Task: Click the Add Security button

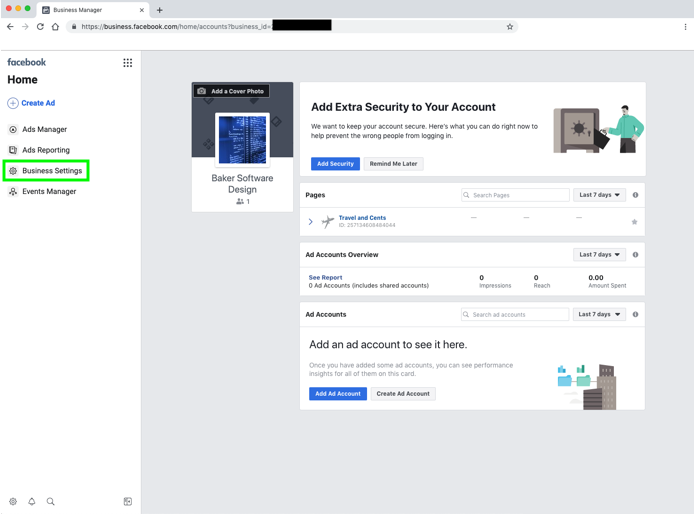Action: (x=335, y=164)
